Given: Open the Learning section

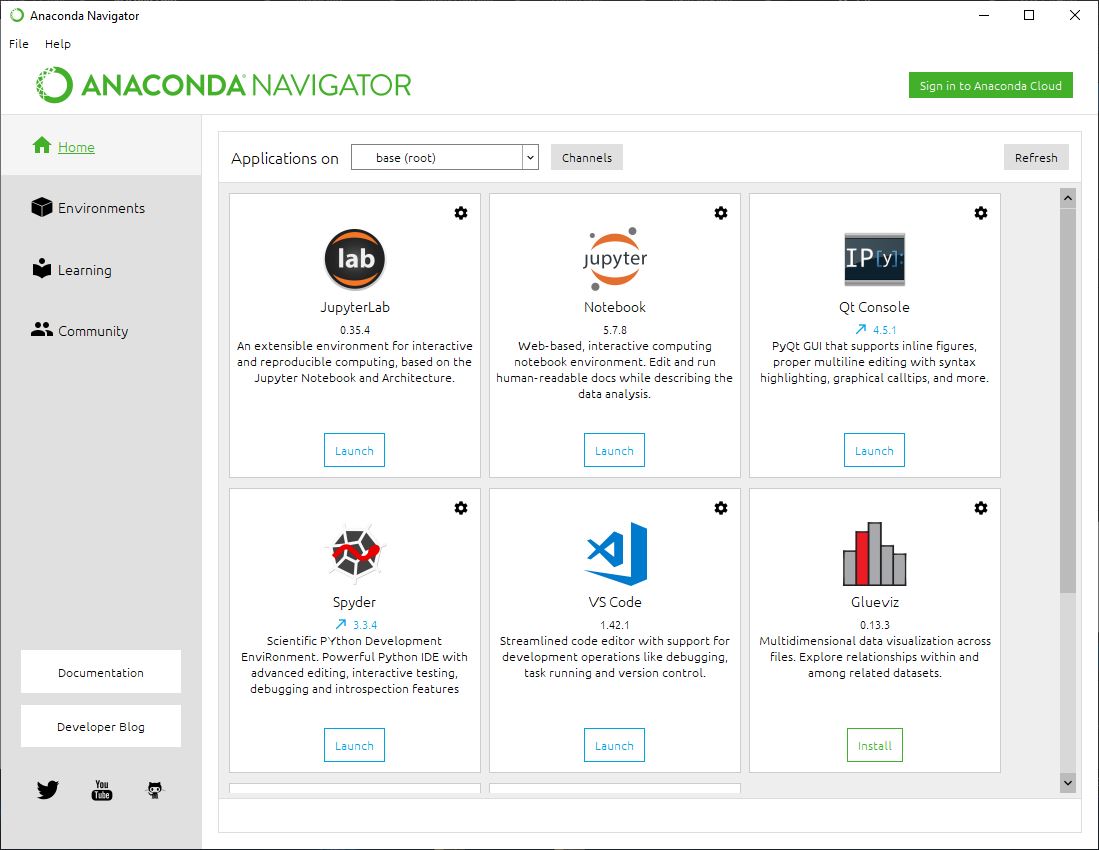Looking at the screenshot, I should point(84,269).
